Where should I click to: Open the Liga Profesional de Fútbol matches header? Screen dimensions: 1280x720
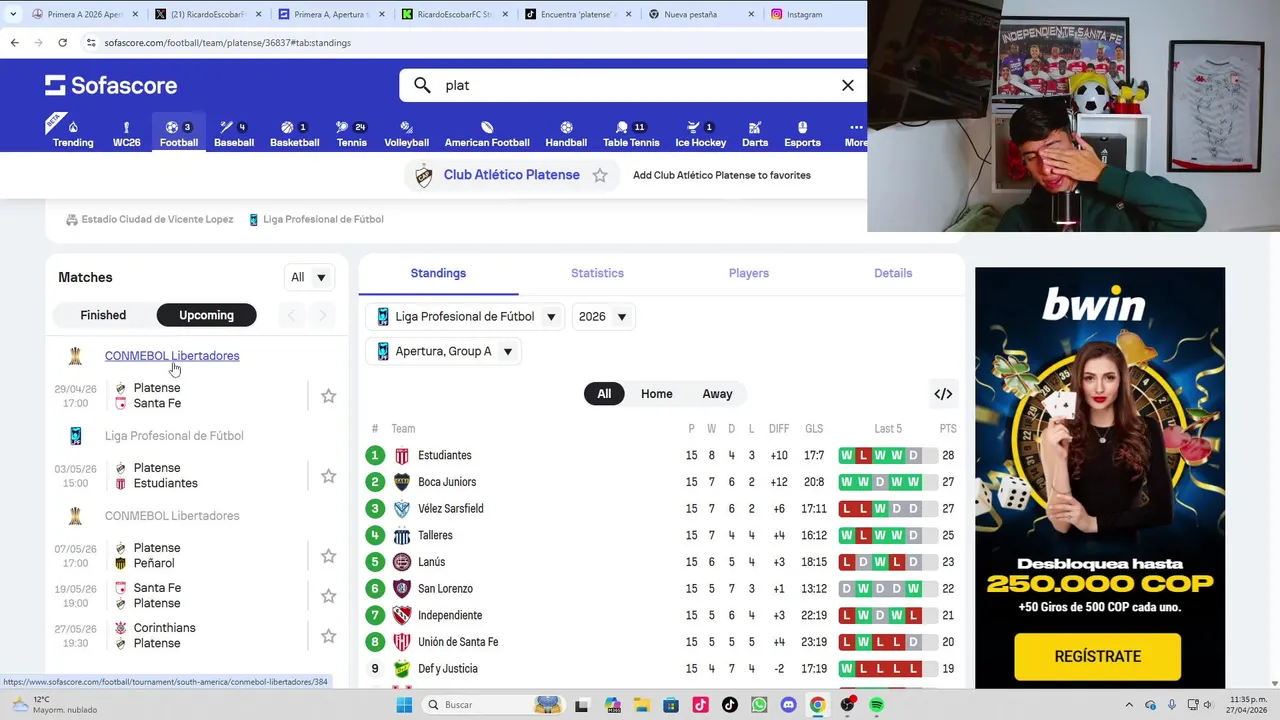(174, 436)
